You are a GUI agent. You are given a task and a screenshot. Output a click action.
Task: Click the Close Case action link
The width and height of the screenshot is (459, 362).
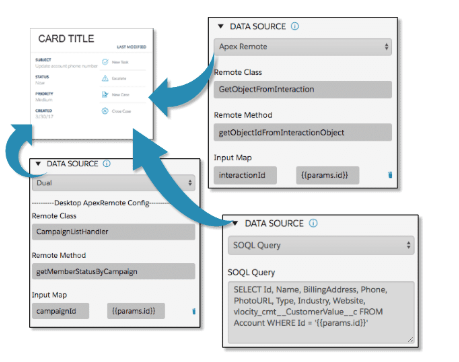(x=121, y=111)
